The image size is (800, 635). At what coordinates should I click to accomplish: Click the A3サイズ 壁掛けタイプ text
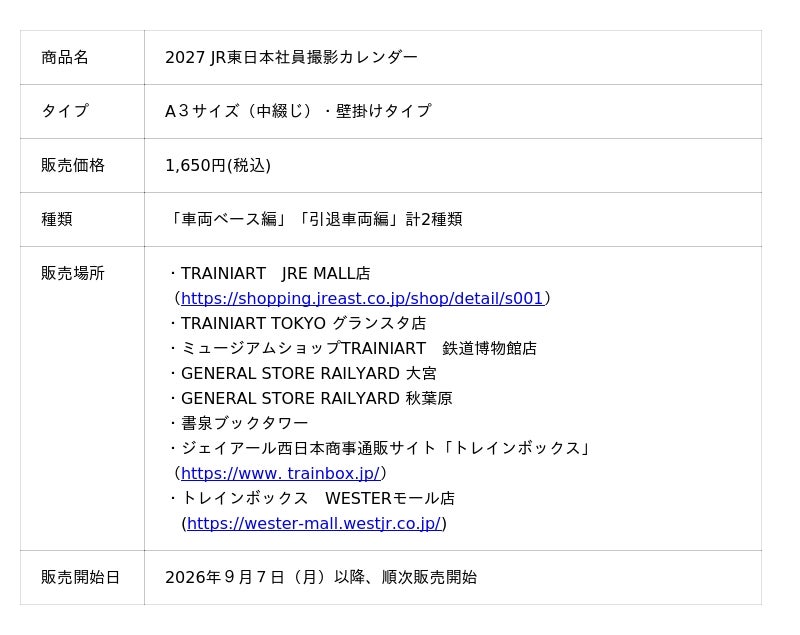point(298,111)
